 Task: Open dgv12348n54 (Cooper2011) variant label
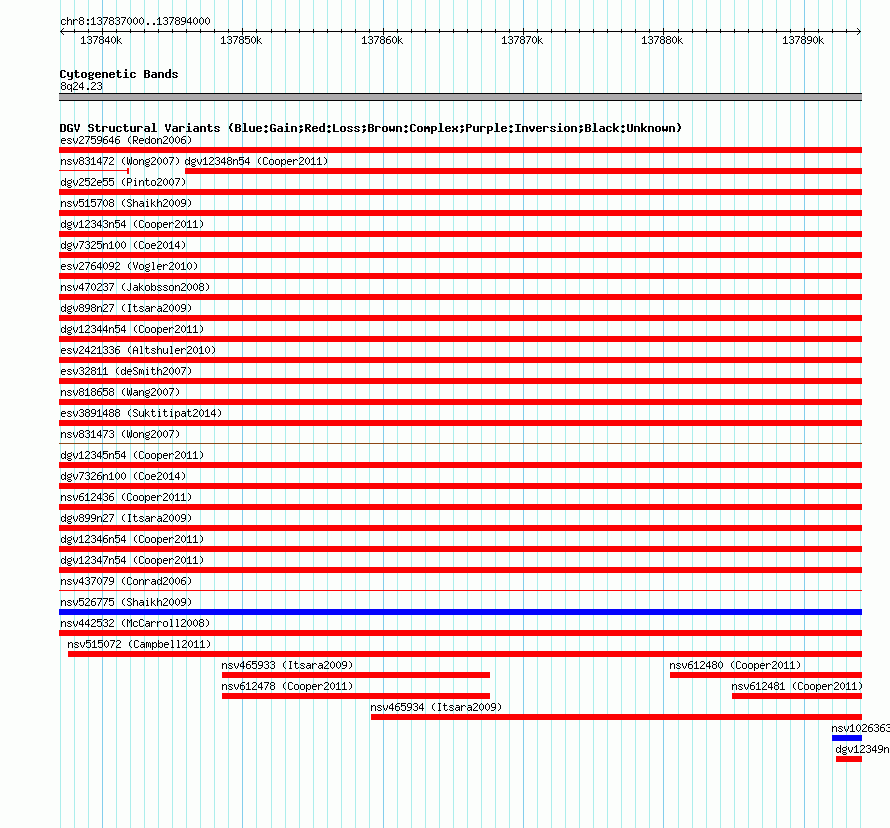click(x=256, y=161)
